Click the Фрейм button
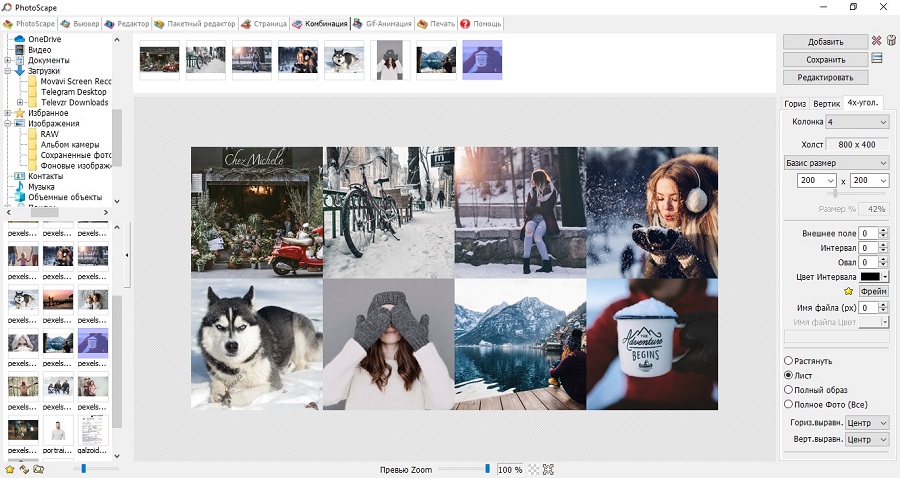Viewport: 900px width, 478px height. tap(874, 292)
